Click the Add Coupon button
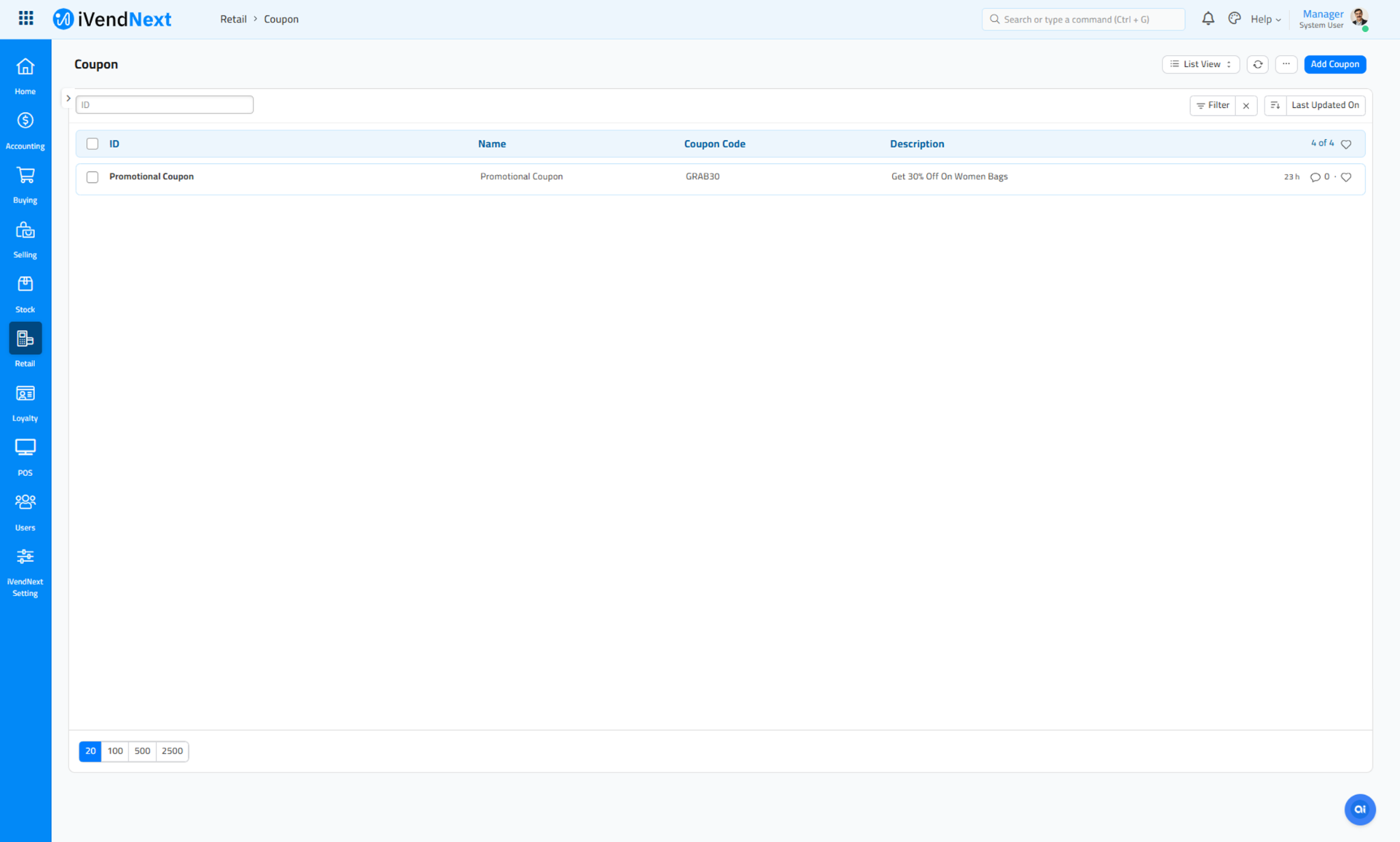Screen dimensions: 1400x842 click(x=1334, y=64)
